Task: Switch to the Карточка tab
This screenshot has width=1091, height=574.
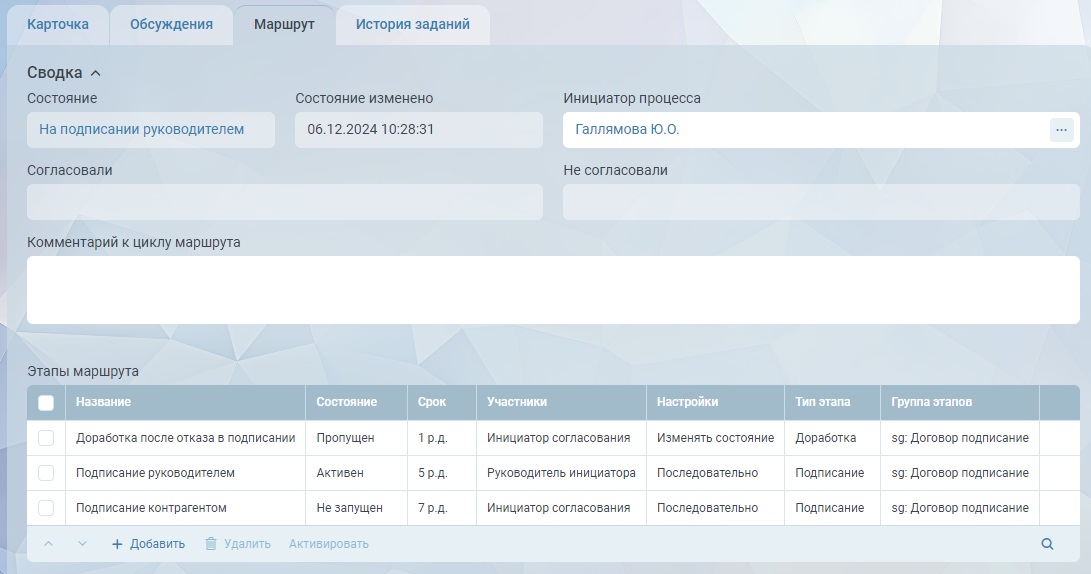Action: [x=58, y=24]
